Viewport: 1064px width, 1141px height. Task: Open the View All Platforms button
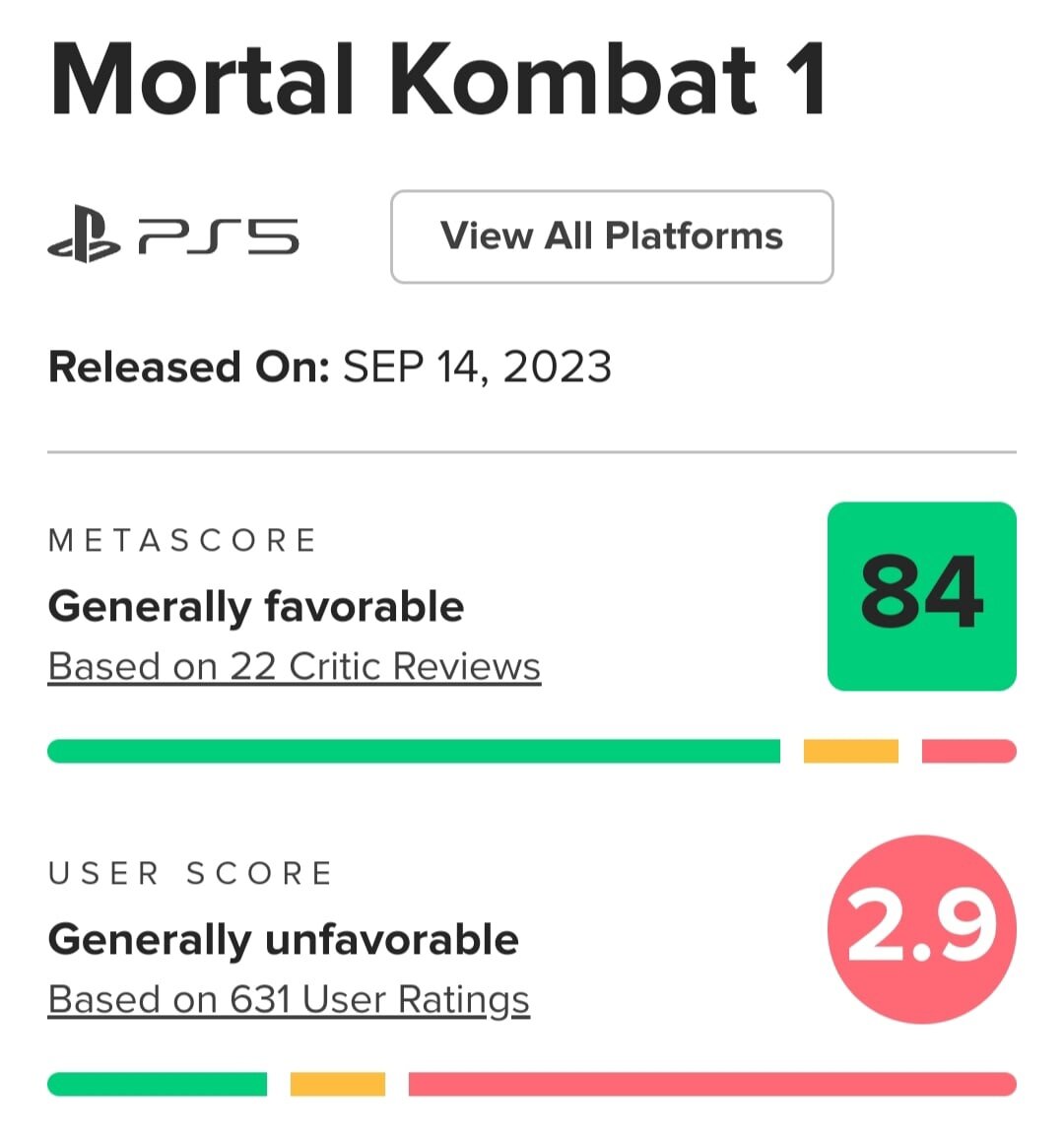click(x=612, y=235)
